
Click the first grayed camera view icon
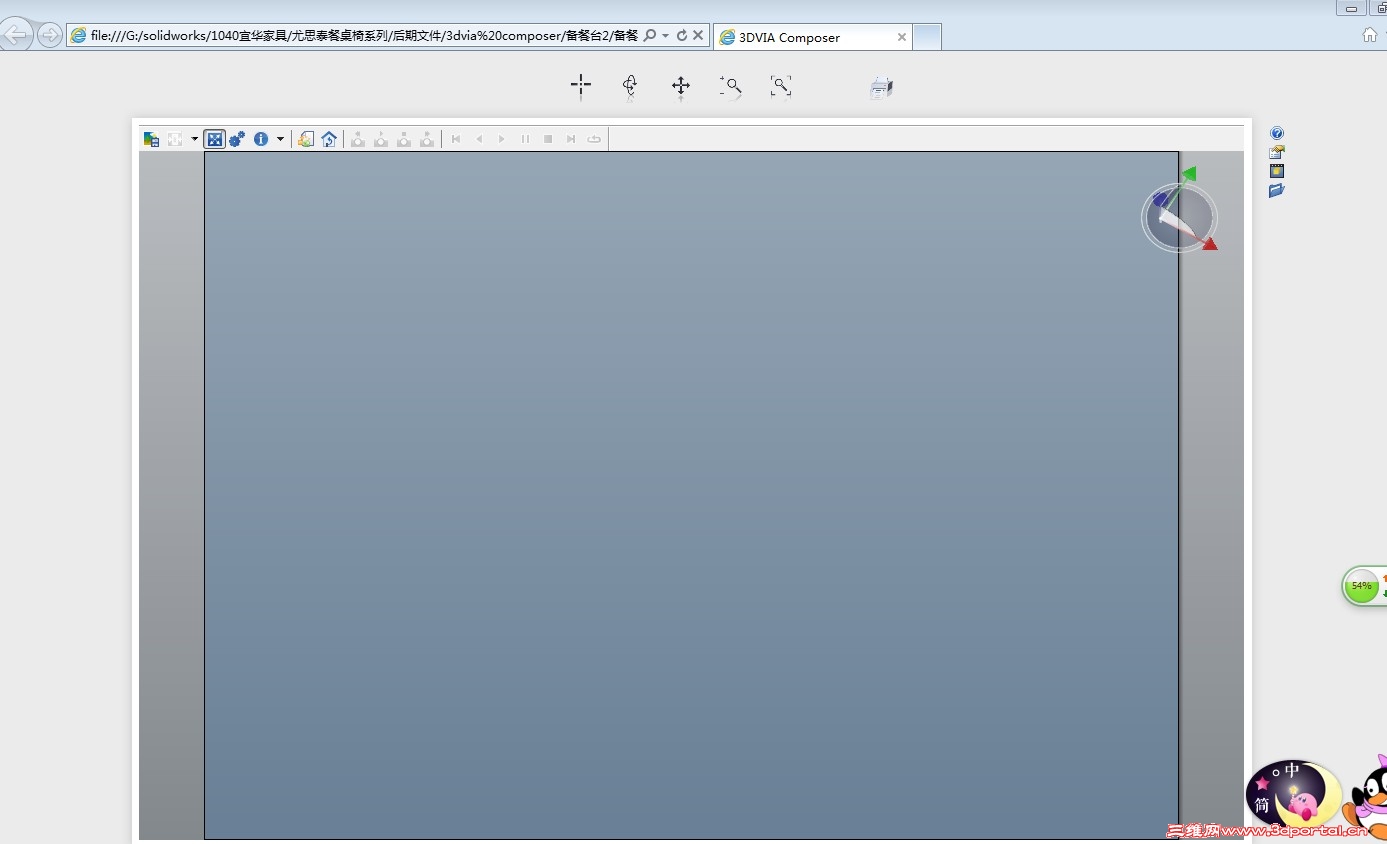[x=358, y=139]
